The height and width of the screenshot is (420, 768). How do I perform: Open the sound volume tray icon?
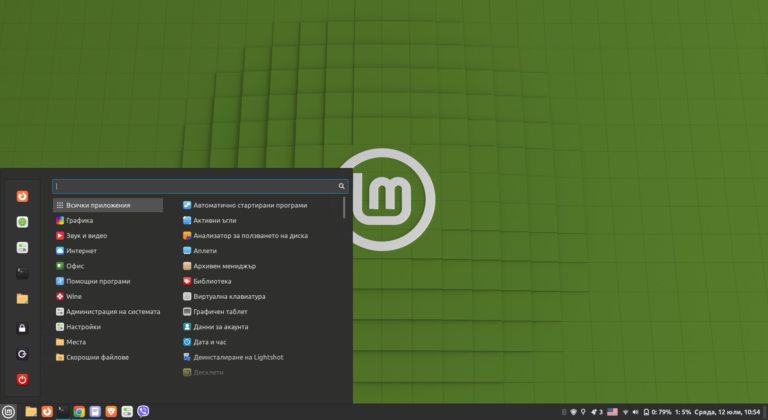pyautogui.click(x=635, y=412)
